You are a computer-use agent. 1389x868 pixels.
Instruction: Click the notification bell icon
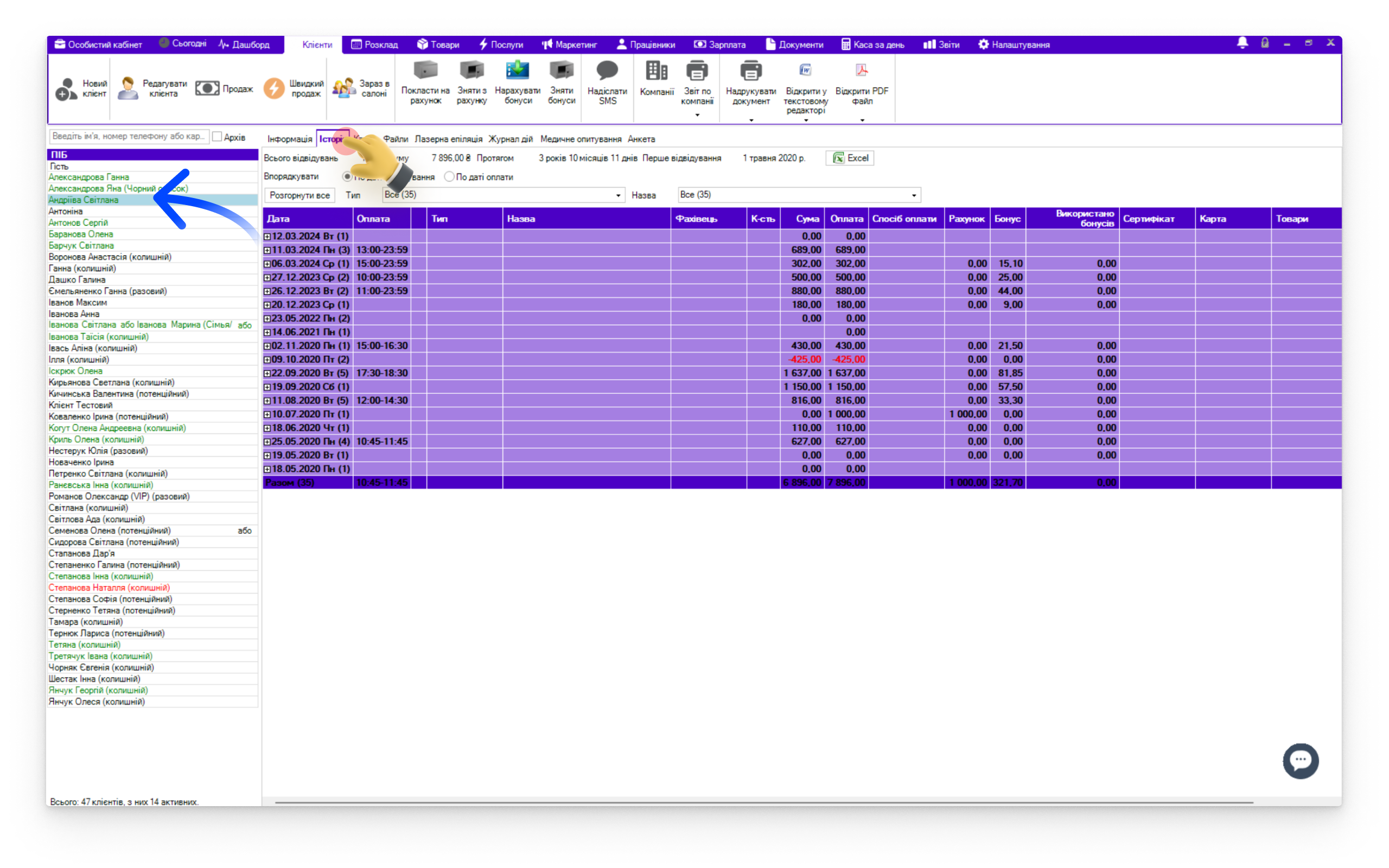(1243, 43)
